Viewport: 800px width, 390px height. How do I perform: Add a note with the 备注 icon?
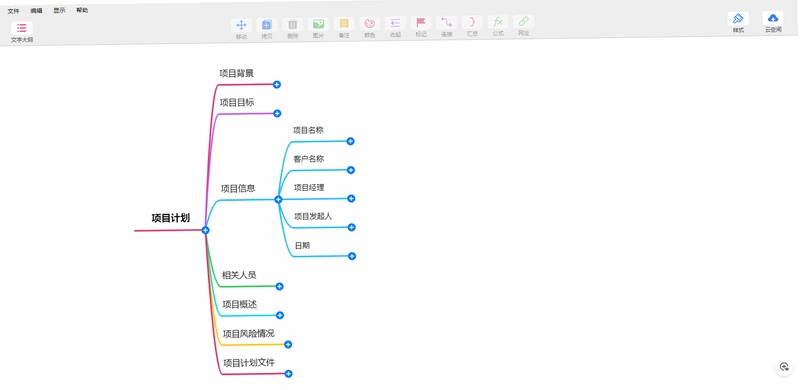click(344, 23)
